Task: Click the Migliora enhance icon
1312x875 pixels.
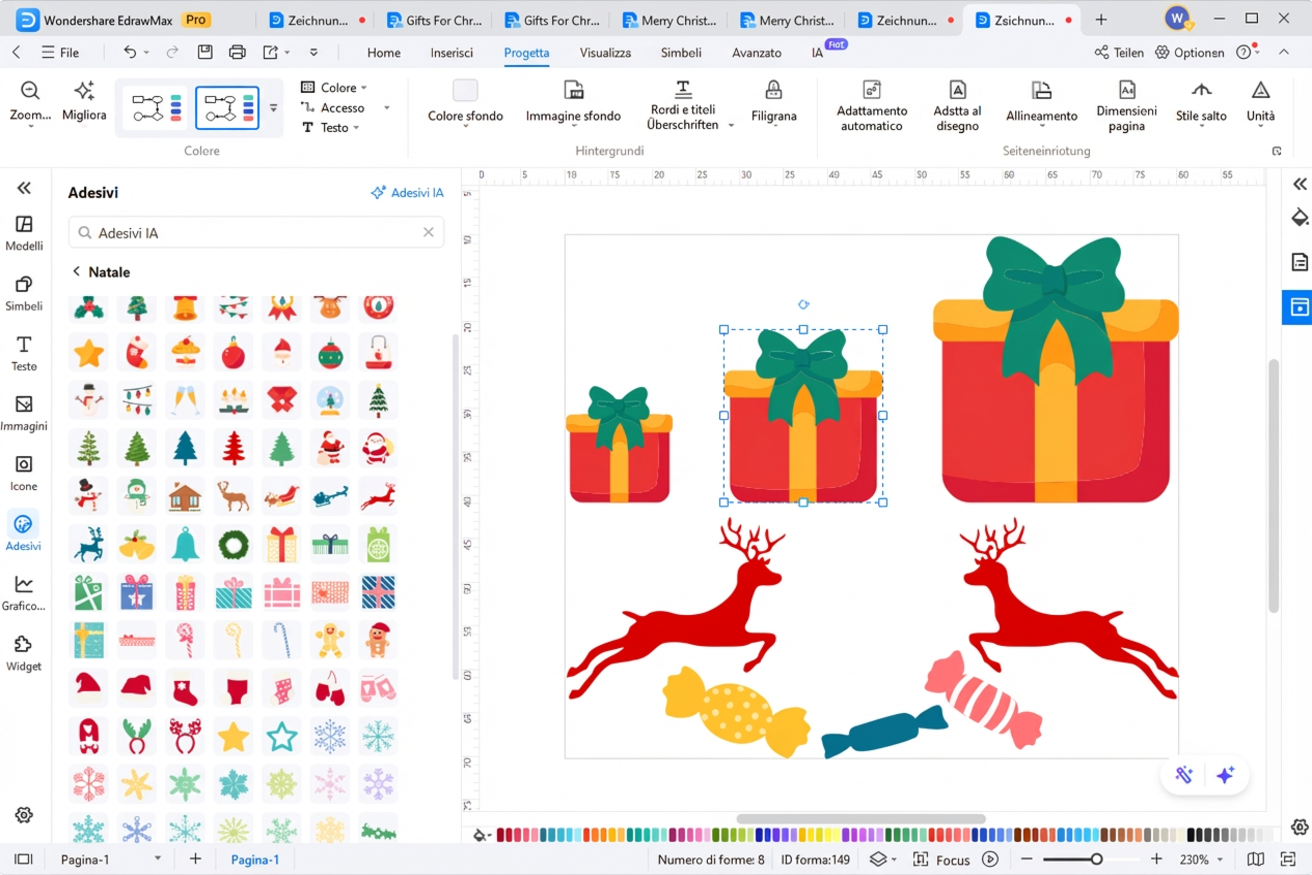Action: pos(84,100)
